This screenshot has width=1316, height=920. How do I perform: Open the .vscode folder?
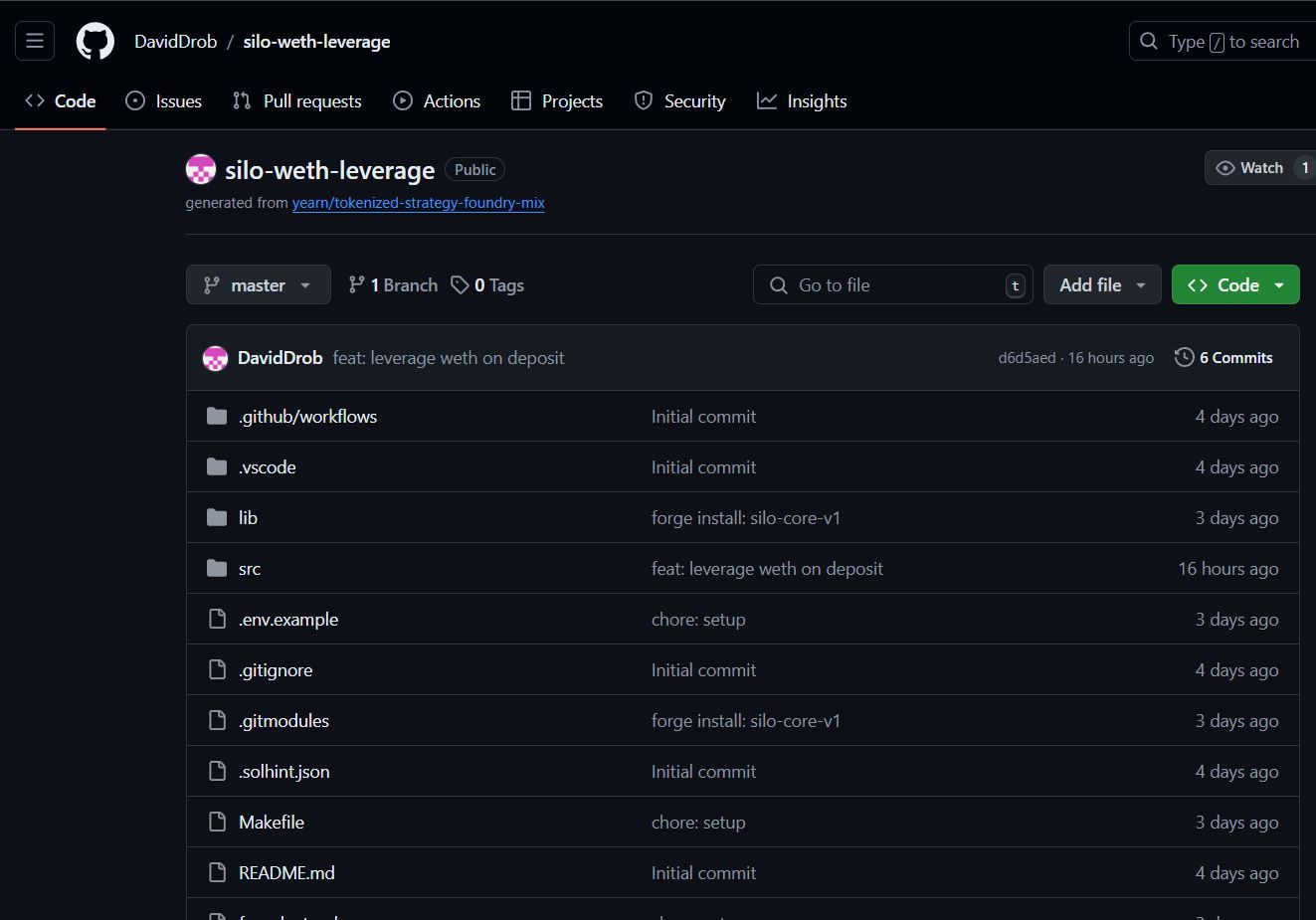click(267, 466)
